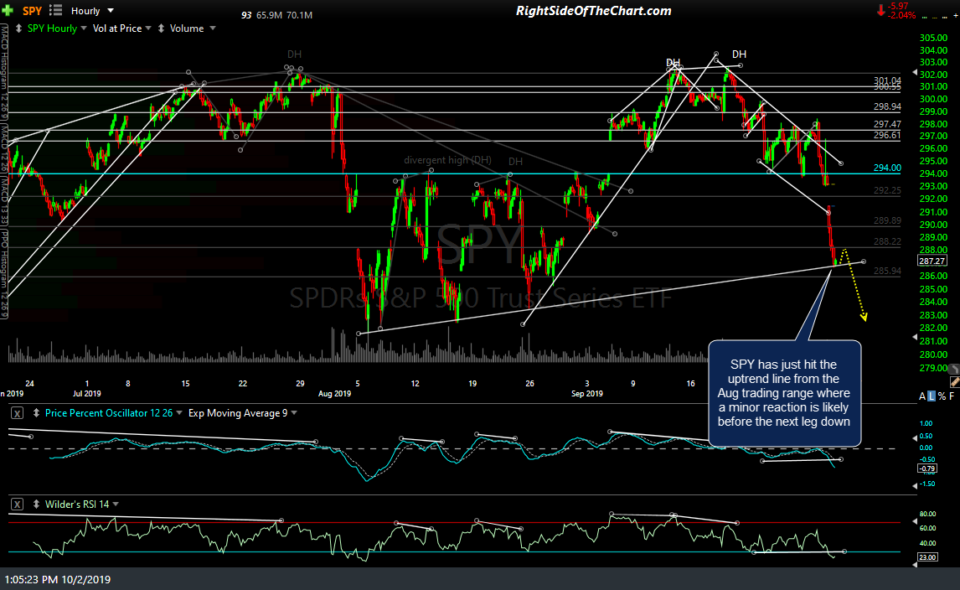Image resolution: width=960 pixels, height=590 pixels.
Task: Click the X icon on the Wilder's RSI panel
Action: [16, 504]
